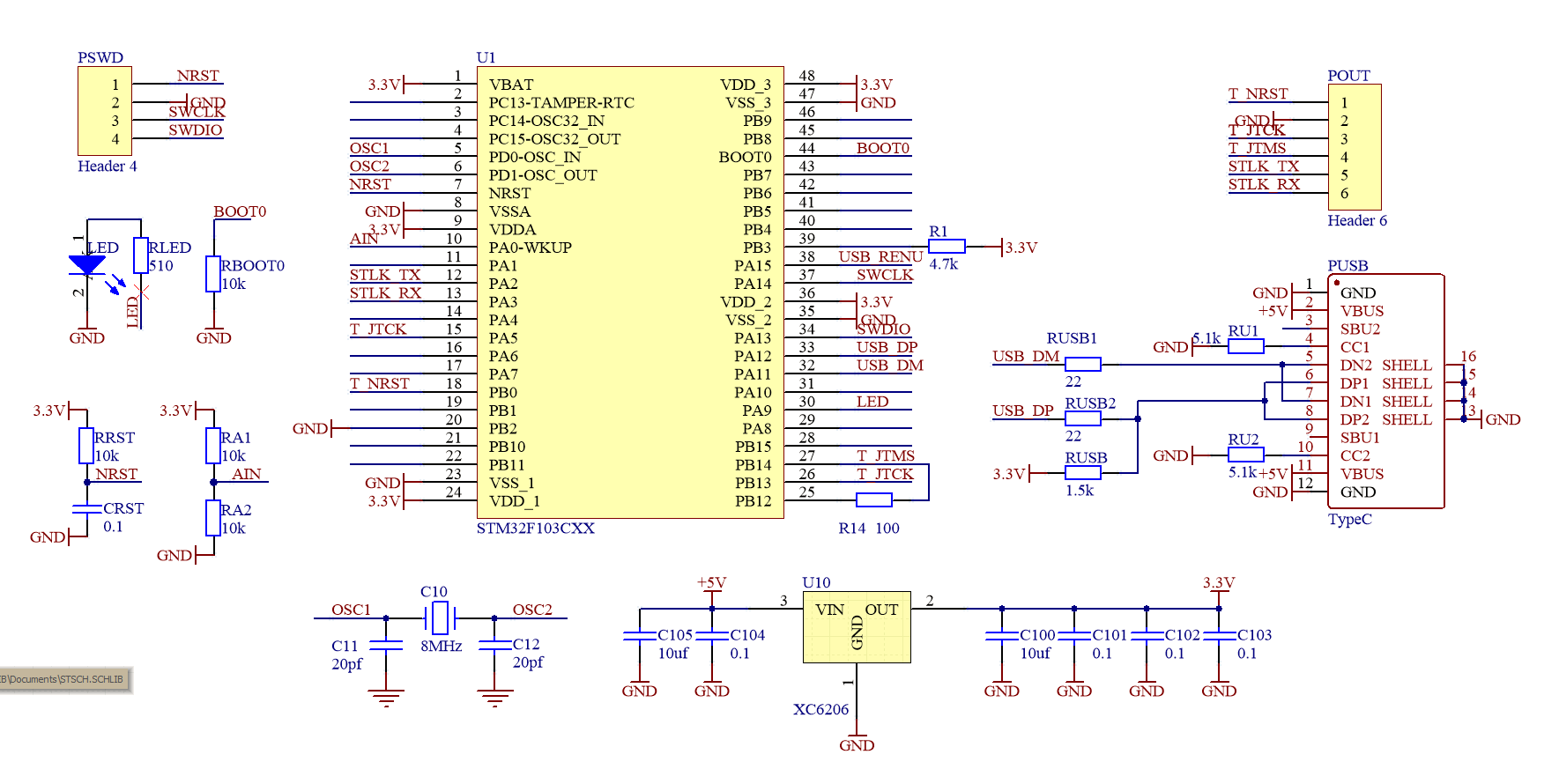Click the XC6206 part label
Viewport: 1559px width, 784px height.
[820, 709]
